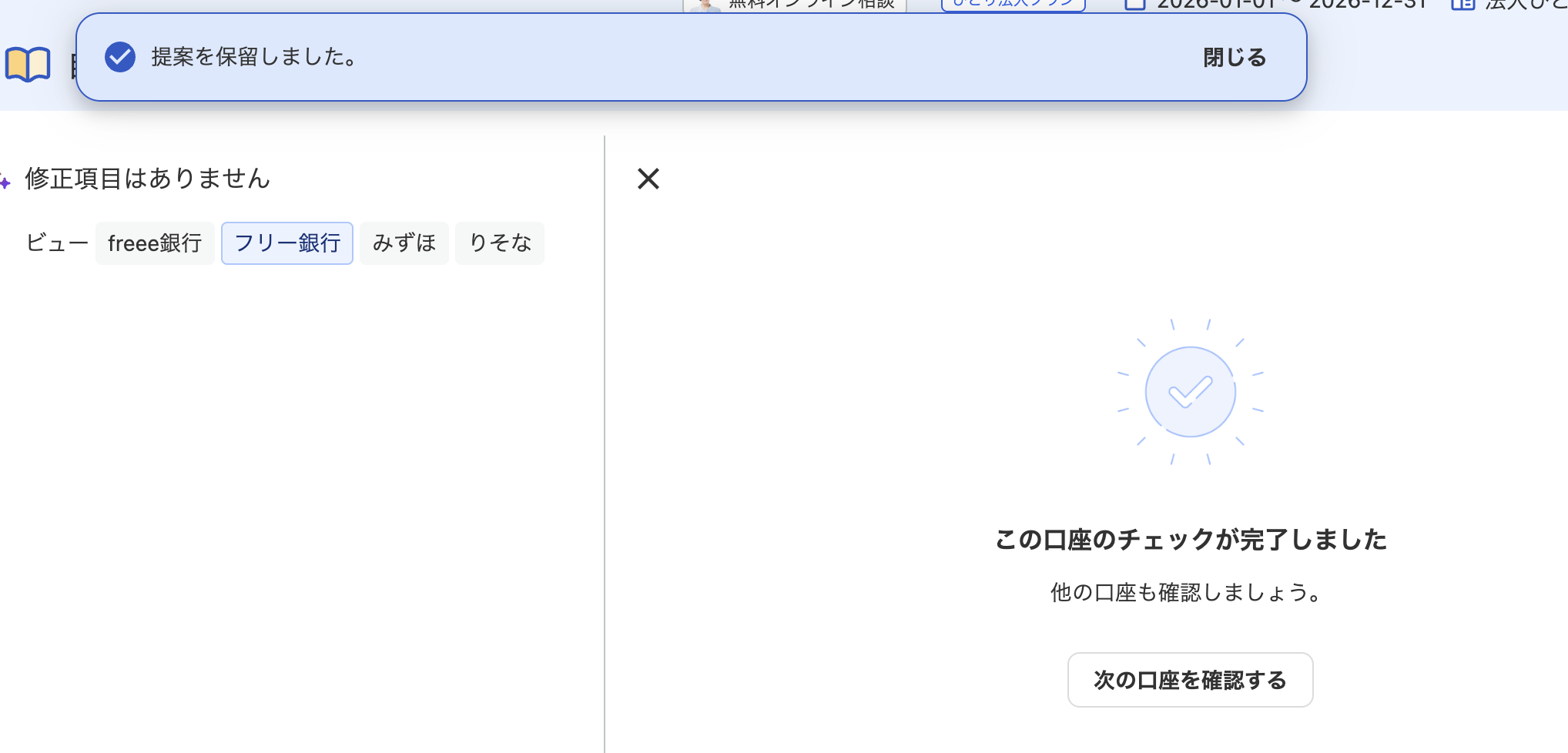This screenshot has width=1568, height=753.
Task: Click the blue checkmark icon in the notification
Action: tap(120, 57)
